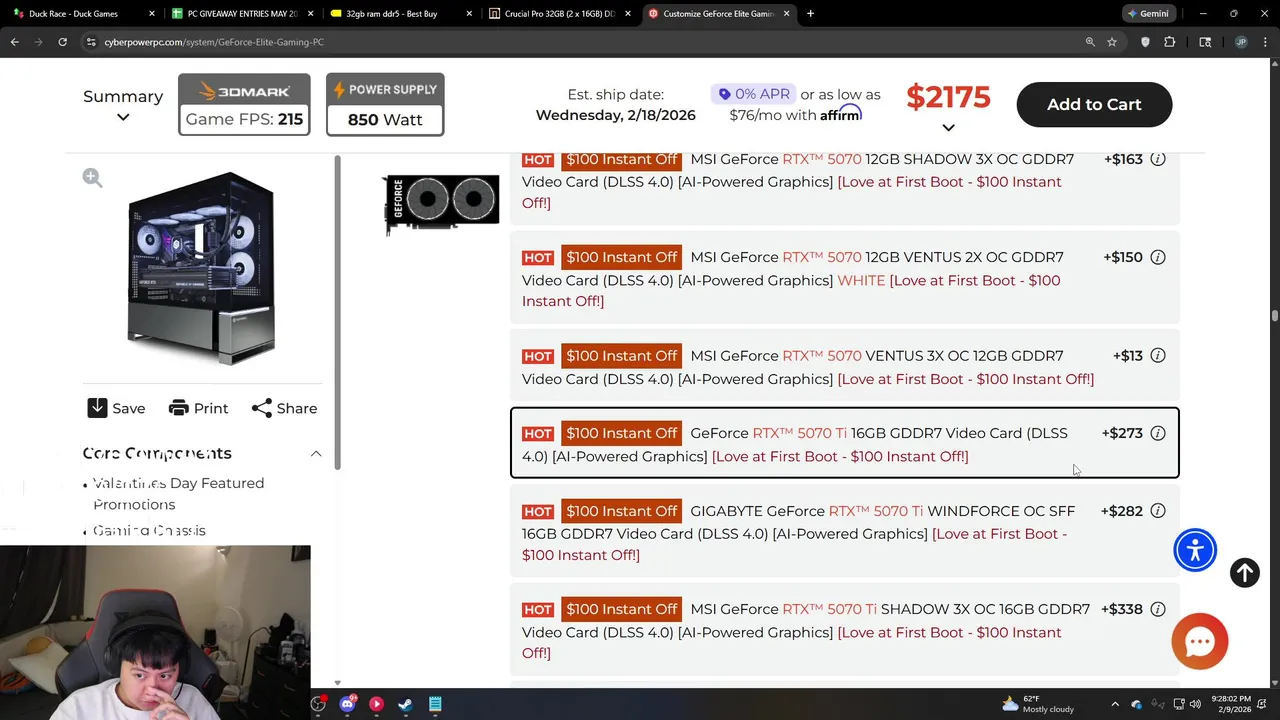1280x720 pixels.
Task: Open the Gemini button in Chrome title bar
Action: tap(1148, 14)
